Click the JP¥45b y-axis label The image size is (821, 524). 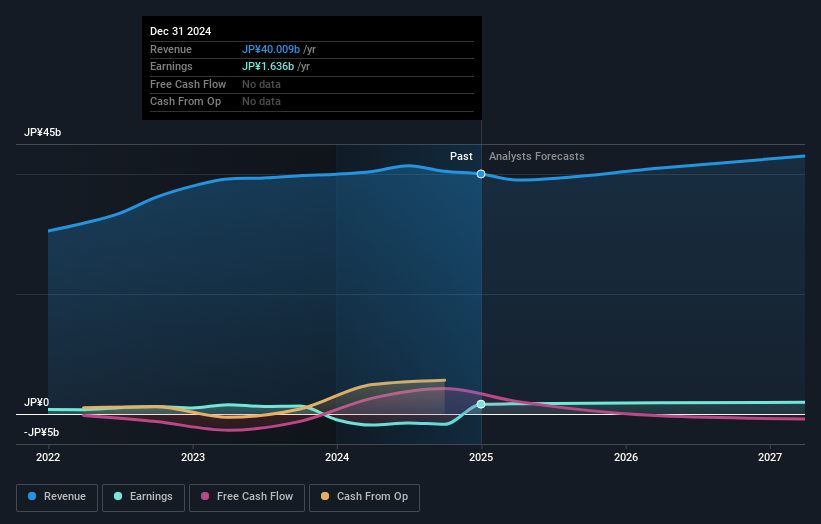[42, 132]
